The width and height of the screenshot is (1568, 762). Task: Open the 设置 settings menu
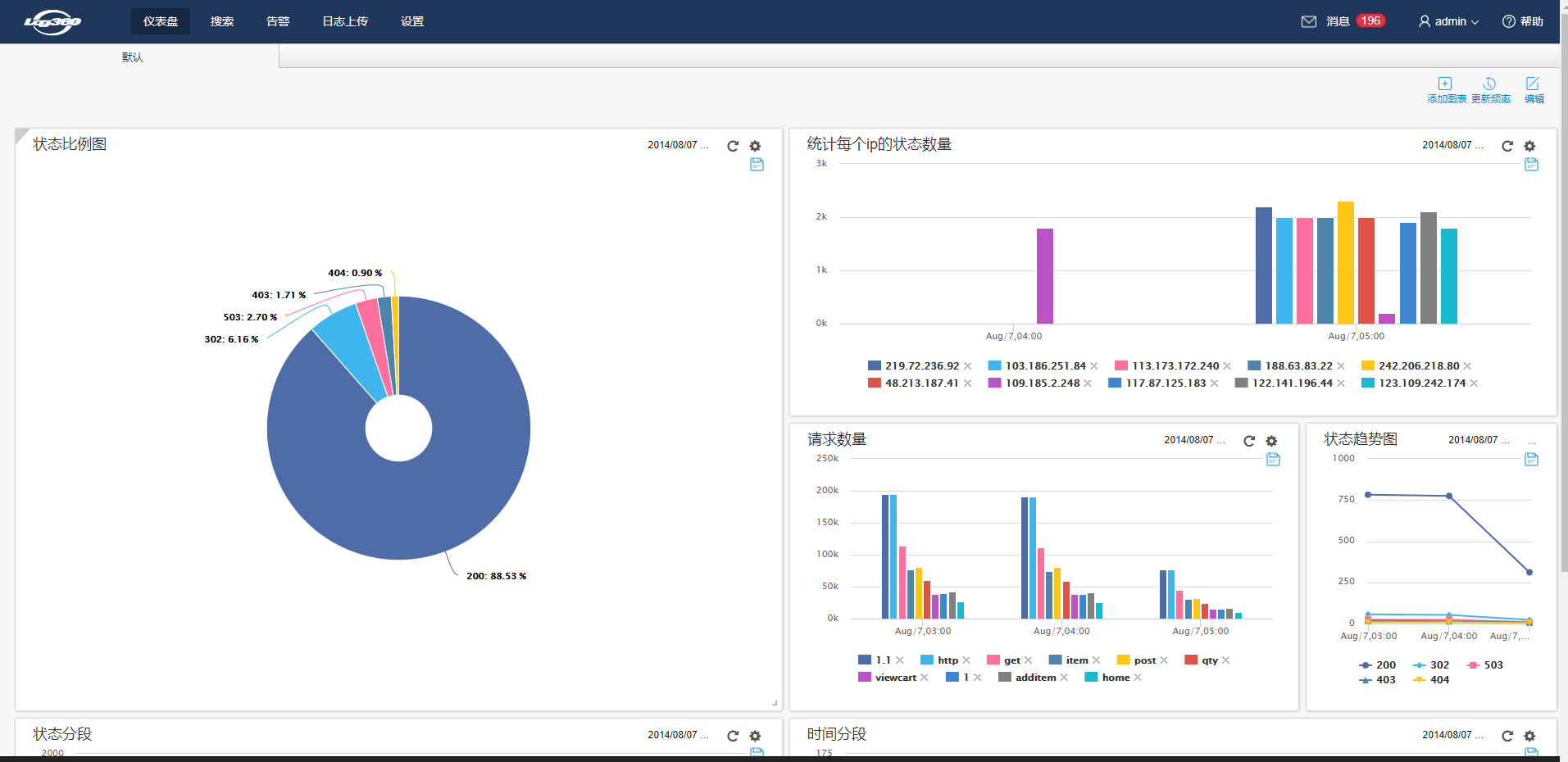click(x=412, y=21)
